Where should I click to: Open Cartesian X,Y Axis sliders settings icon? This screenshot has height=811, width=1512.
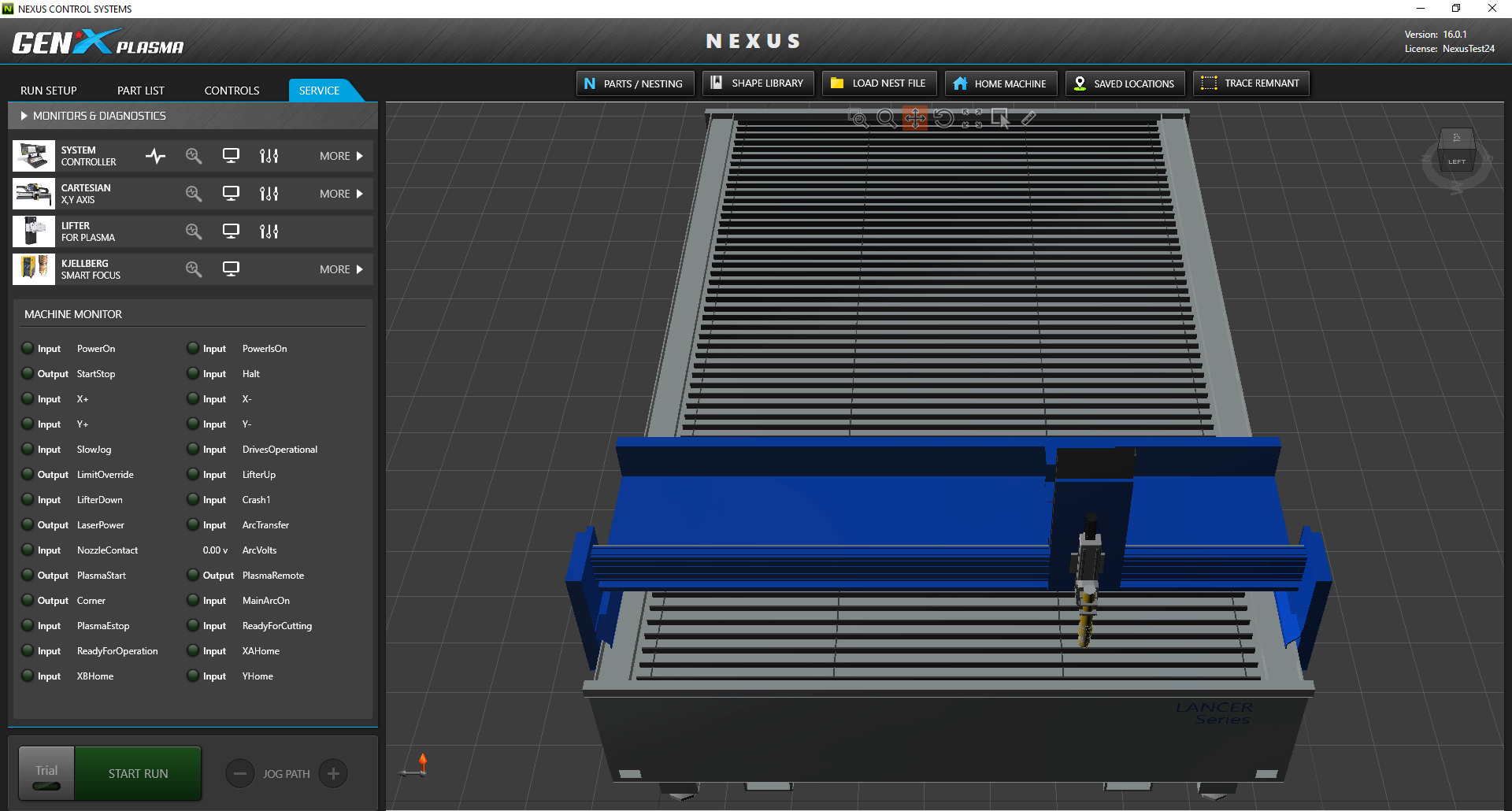point(269,194)
